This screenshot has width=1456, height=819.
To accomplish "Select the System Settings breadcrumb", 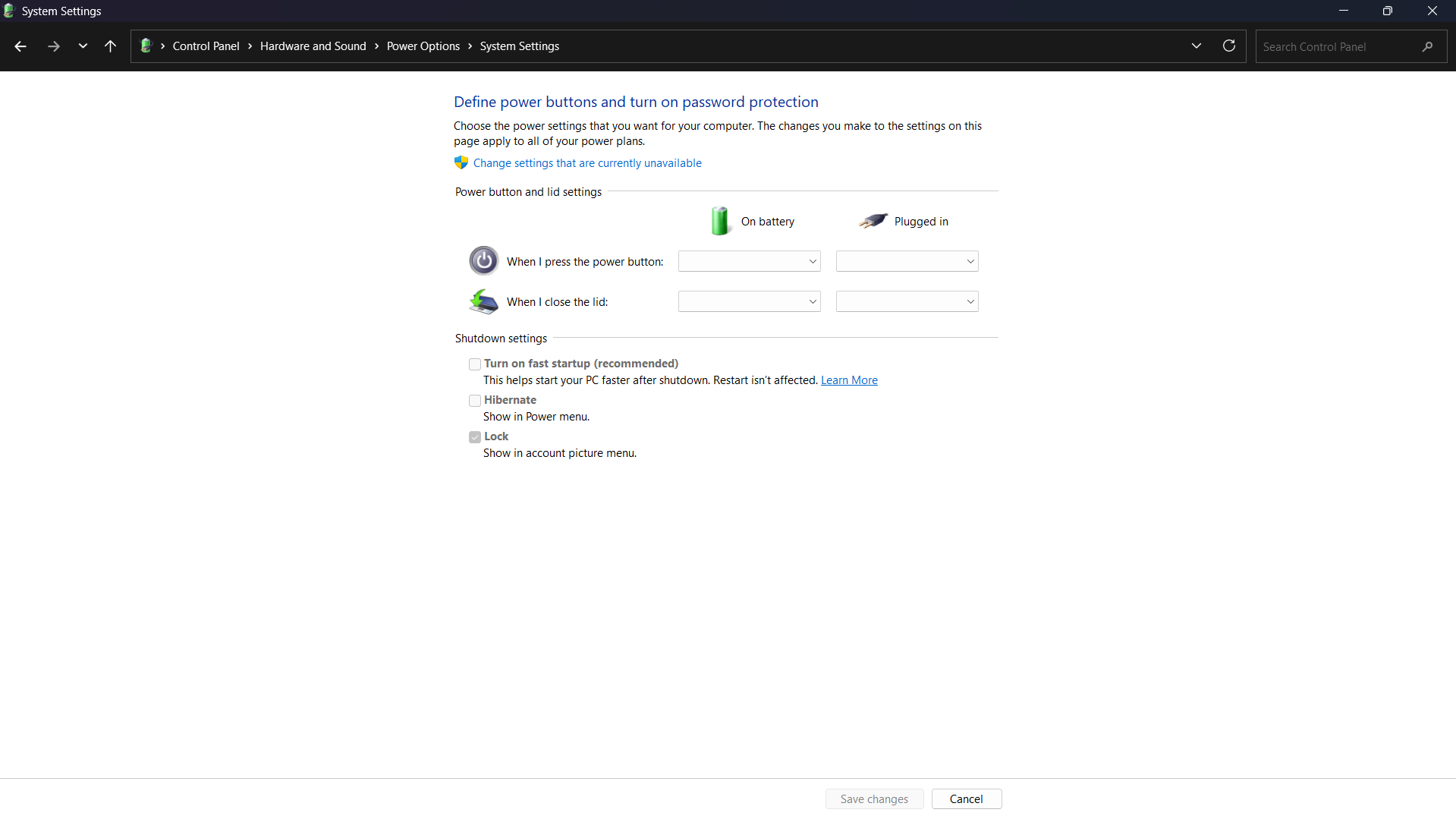I will pos(519,46).
